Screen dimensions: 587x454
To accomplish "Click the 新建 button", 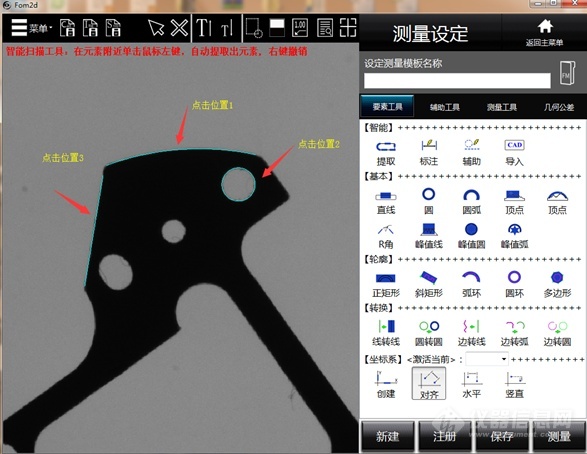I will (387, 436).
